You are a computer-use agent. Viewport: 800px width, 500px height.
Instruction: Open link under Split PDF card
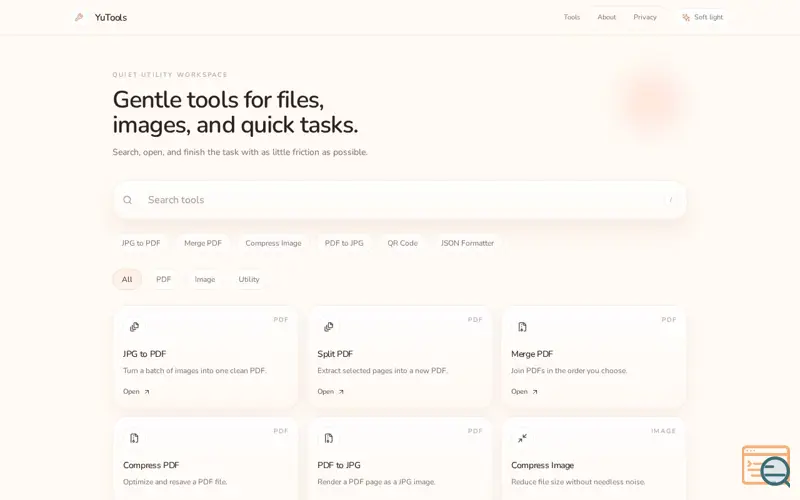coord(331,392)
